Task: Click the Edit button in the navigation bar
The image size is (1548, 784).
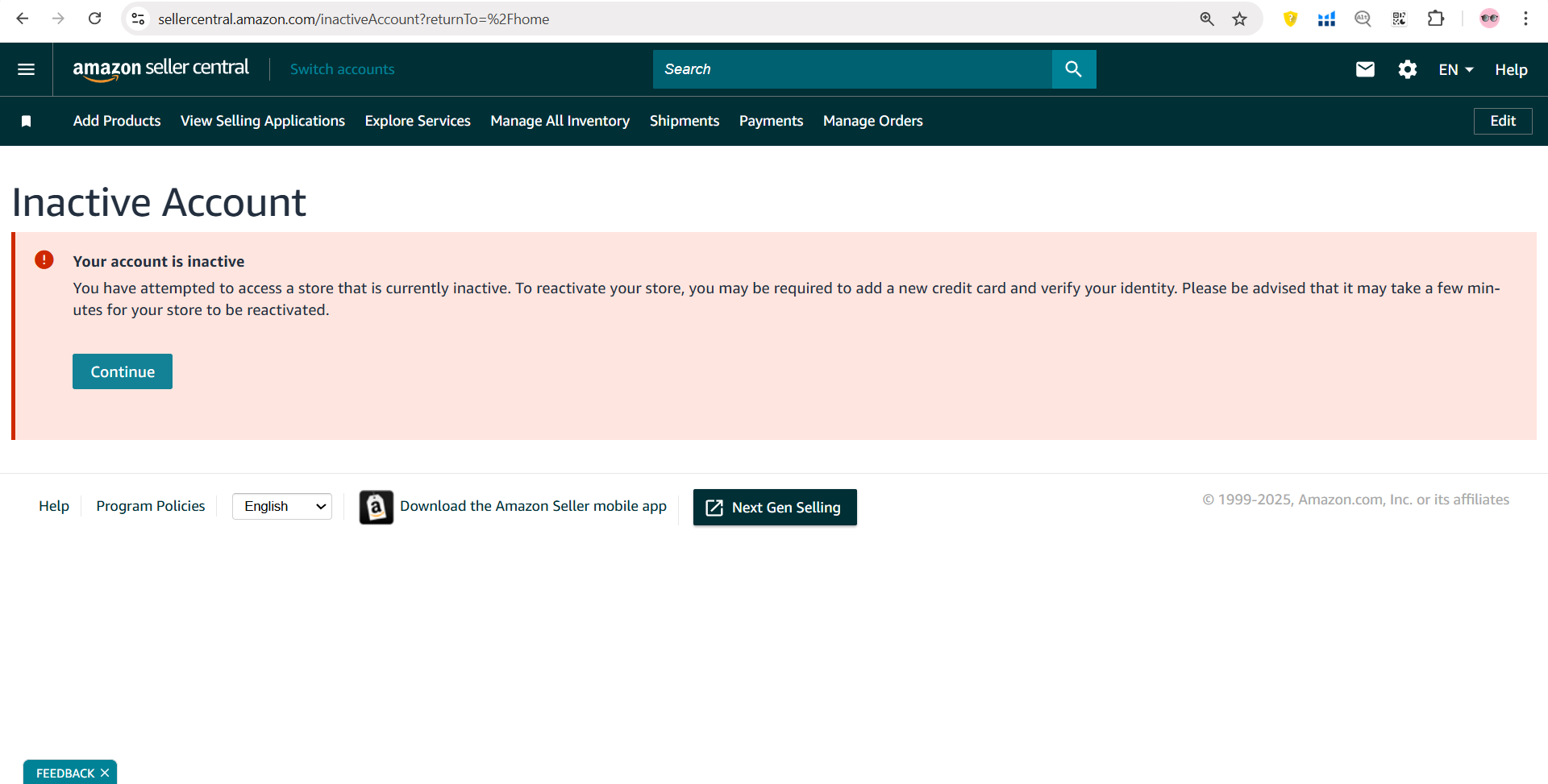Action: pyautogui.click(x=1503, y=121)
